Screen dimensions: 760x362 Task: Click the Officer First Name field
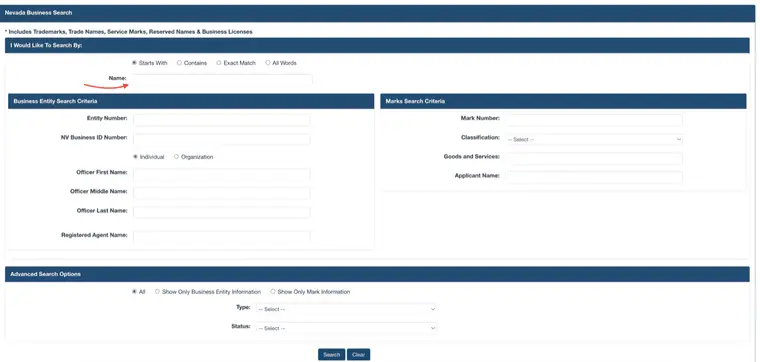point(222,174)
